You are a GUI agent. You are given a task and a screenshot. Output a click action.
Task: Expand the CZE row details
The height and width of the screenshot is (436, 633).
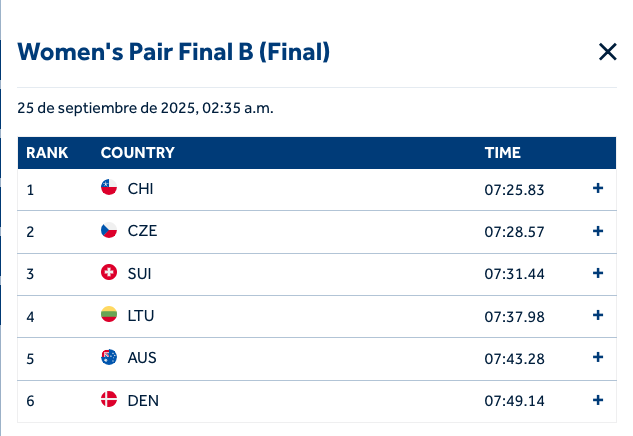[598, 231]
